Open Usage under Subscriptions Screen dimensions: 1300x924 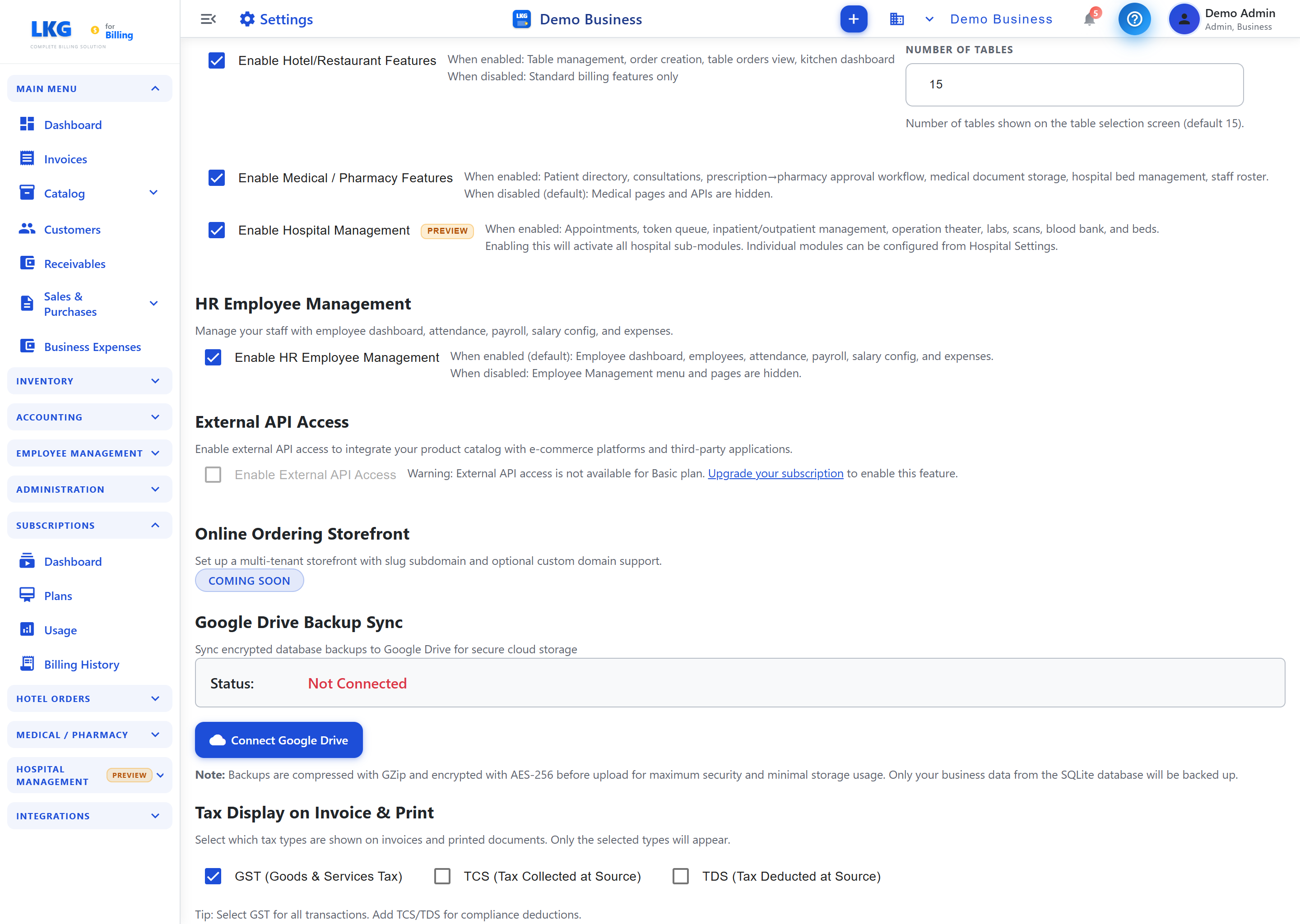pos(60,630)
